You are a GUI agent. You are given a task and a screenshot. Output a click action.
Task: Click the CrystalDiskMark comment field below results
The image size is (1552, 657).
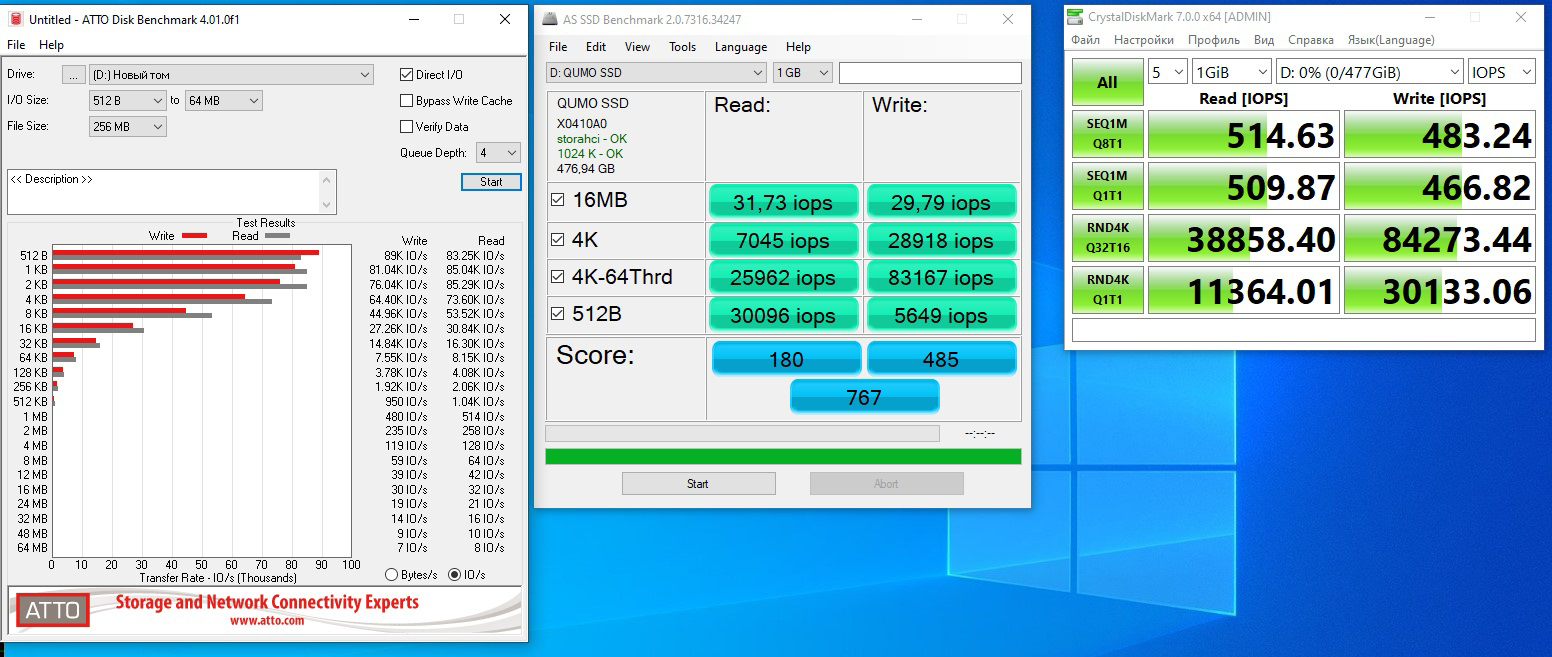[x=1303, y=330]
